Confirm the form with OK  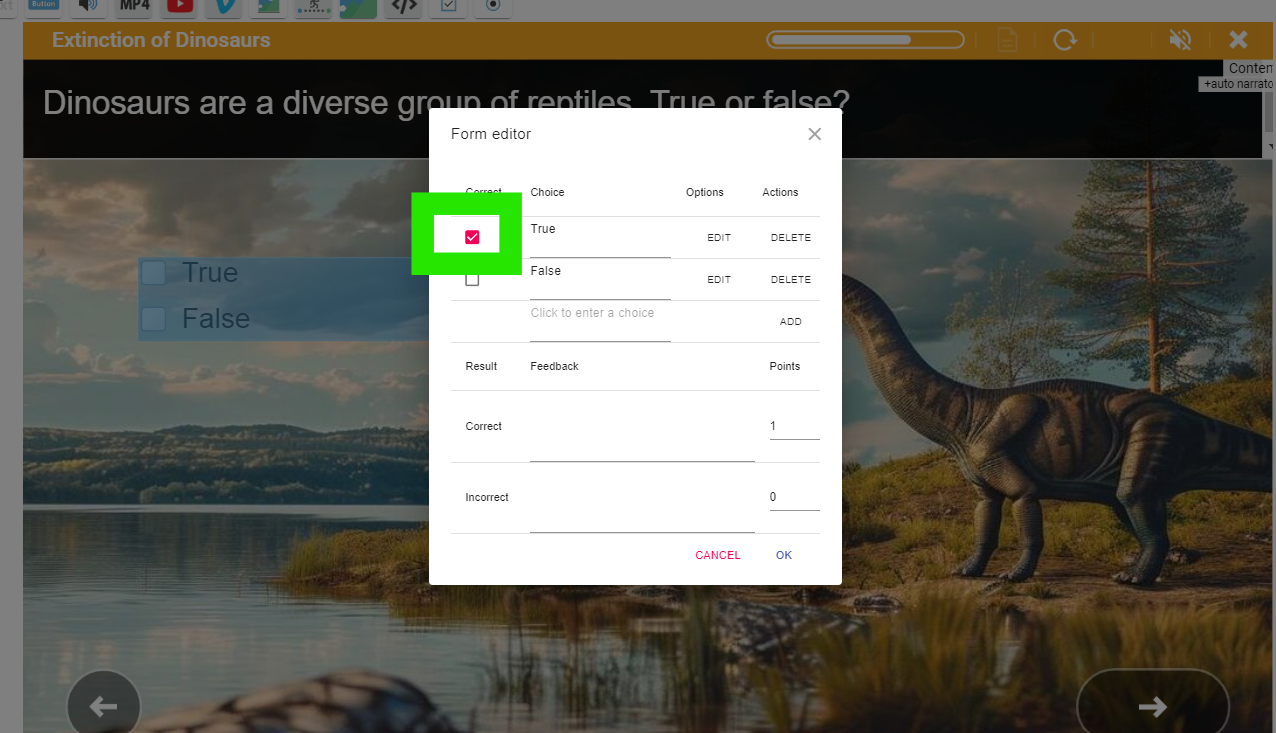(784, 555)
